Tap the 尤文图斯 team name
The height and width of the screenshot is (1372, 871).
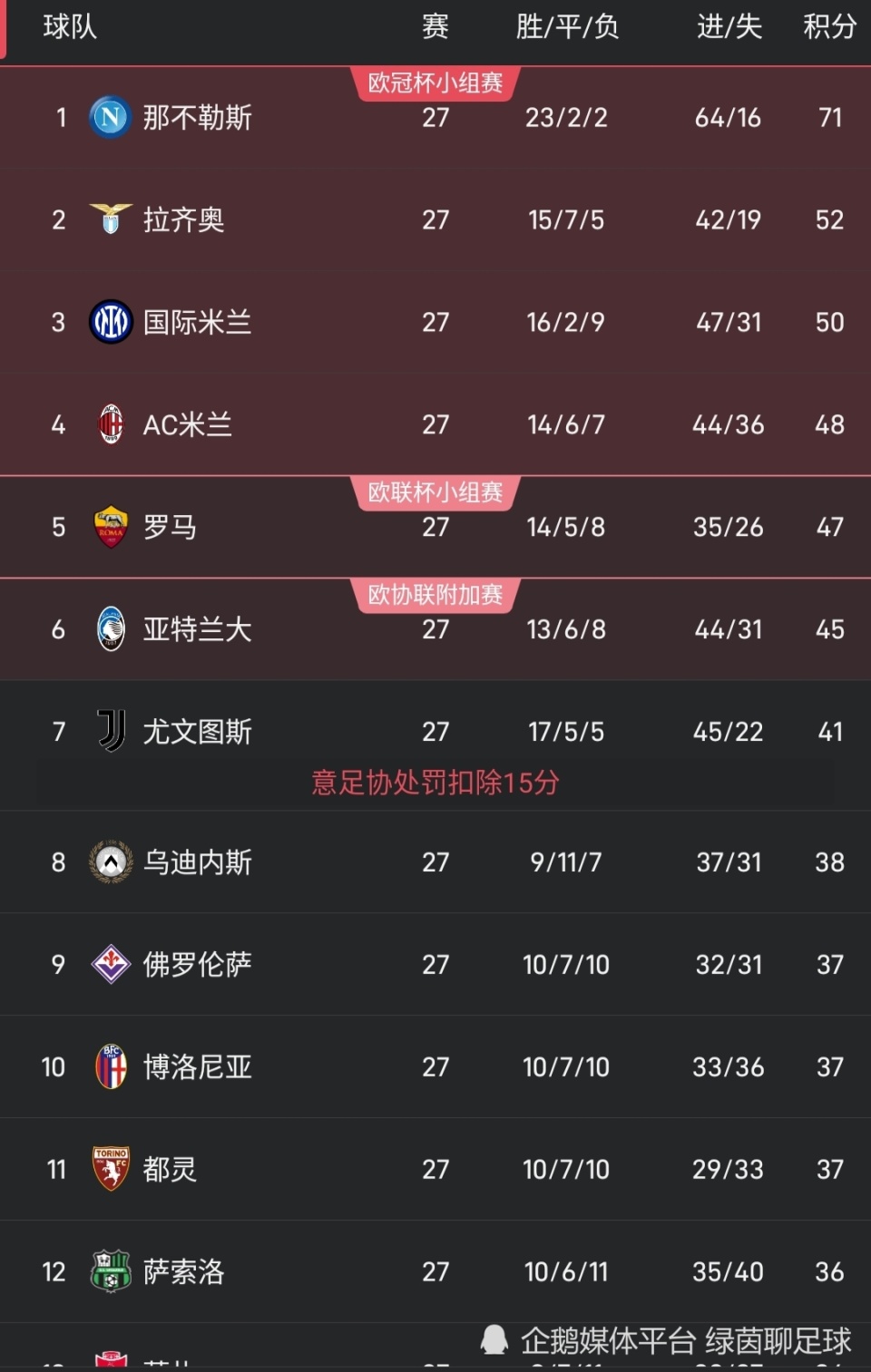pyautogui.click(x=197, y=732)
